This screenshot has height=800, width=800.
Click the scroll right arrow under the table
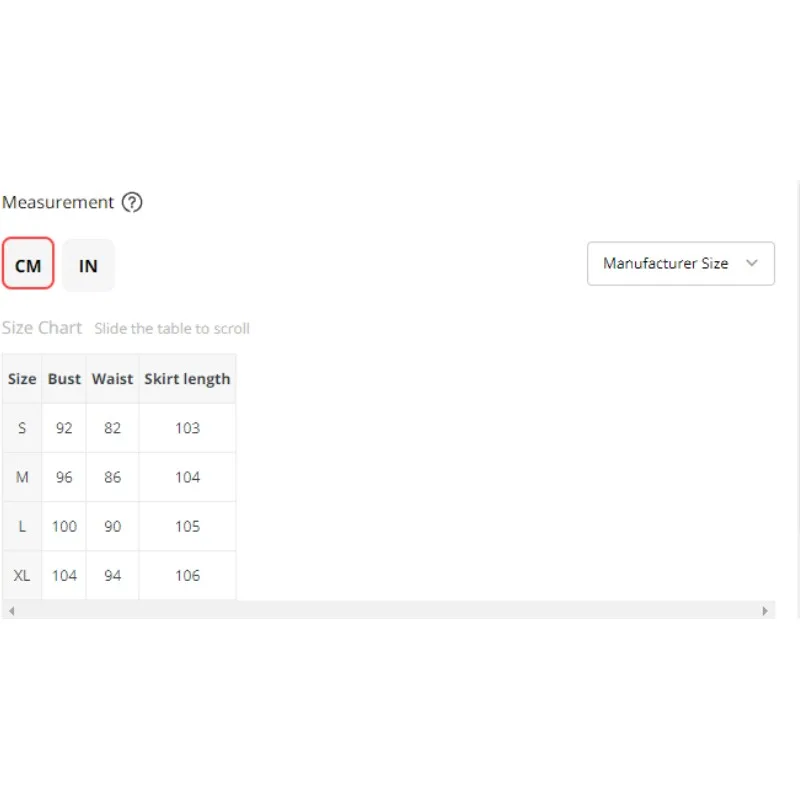pos(766,610)
